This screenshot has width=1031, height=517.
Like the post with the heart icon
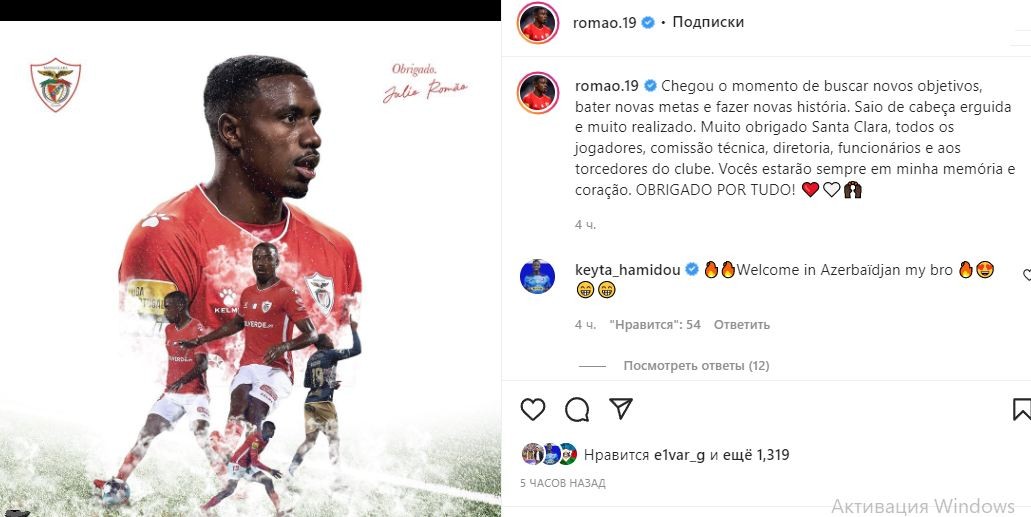point(533,409)
